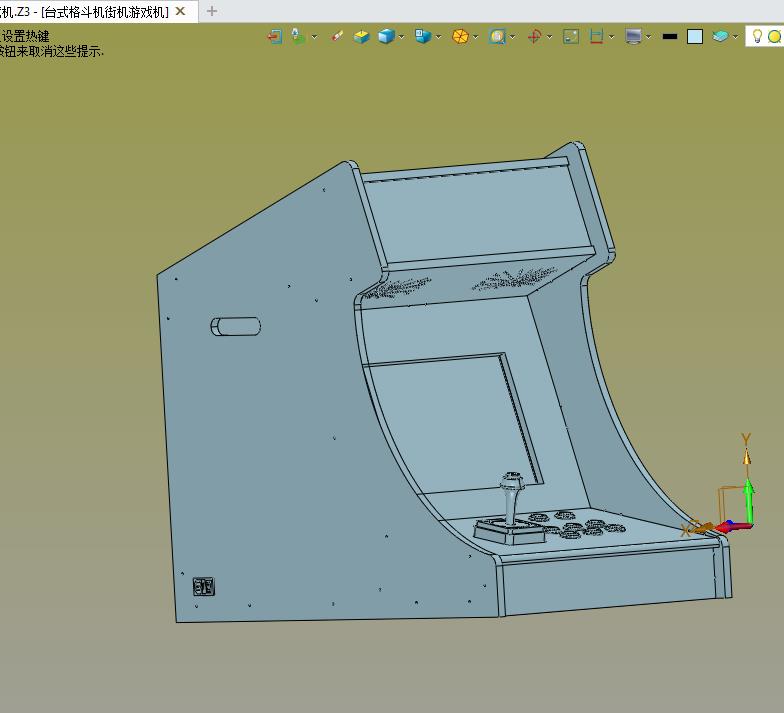784x713 pixels.
Task: Click the blue cube view-orientation icon
Action: (423, 36)
